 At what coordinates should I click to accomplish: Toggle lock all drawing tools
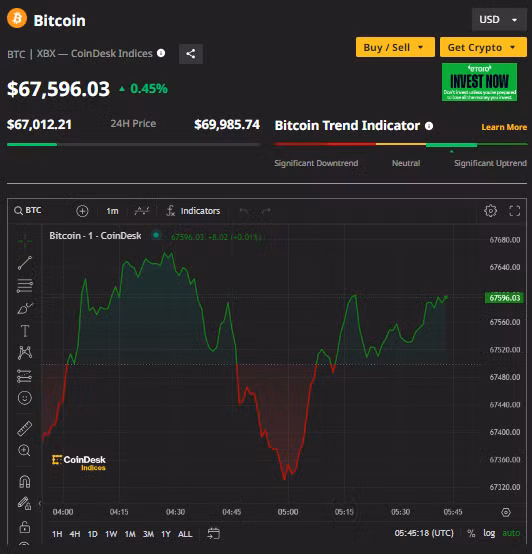[x=24, y=527]
